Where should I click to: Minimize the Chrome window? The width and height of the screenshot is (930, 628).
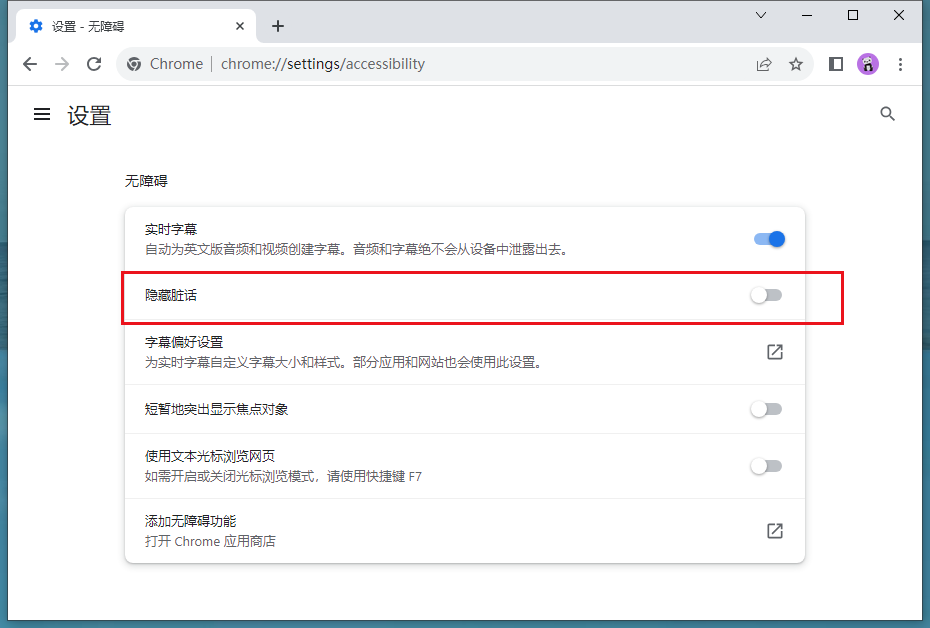click(807, 15)
